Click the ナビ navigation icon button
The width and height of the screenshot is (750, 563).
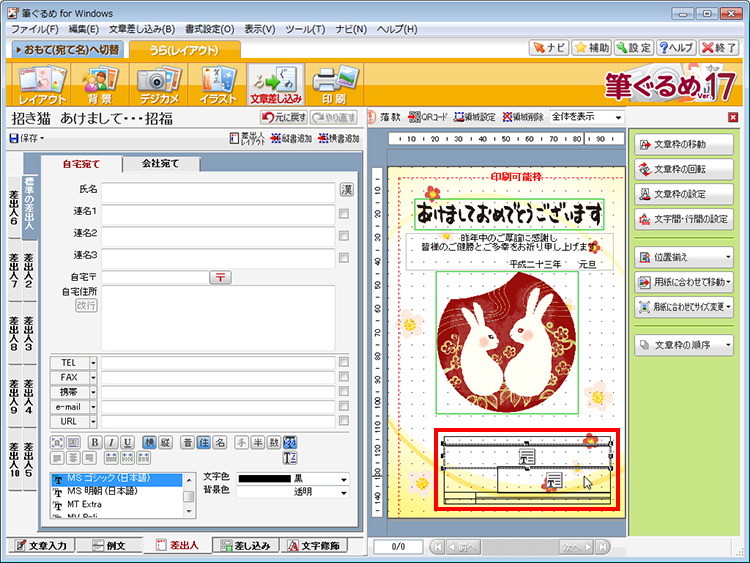click(549, 48)
